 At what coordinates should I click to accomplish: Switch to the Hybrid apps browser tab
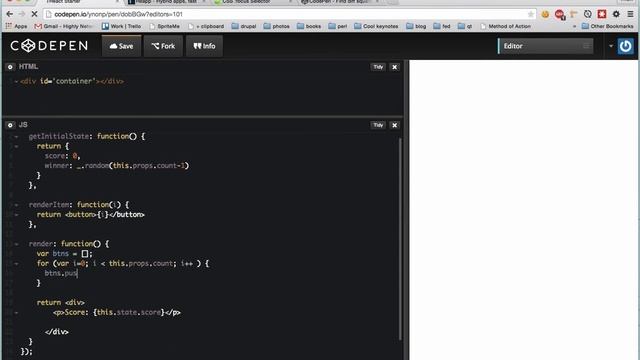point(166,2)
